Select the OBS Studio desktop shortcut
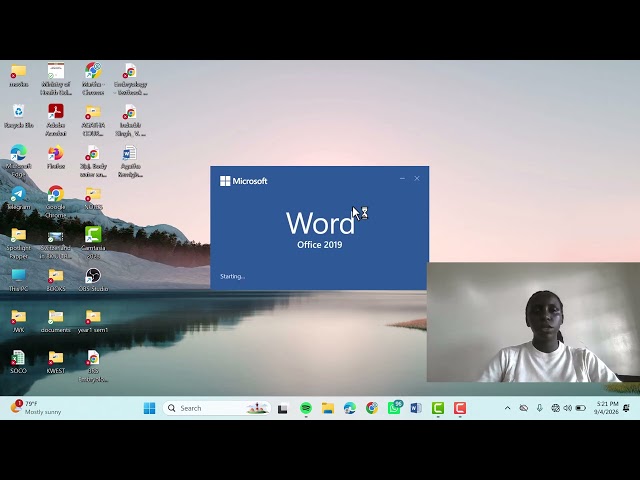 pyautogui.click(x=93, y=280)
